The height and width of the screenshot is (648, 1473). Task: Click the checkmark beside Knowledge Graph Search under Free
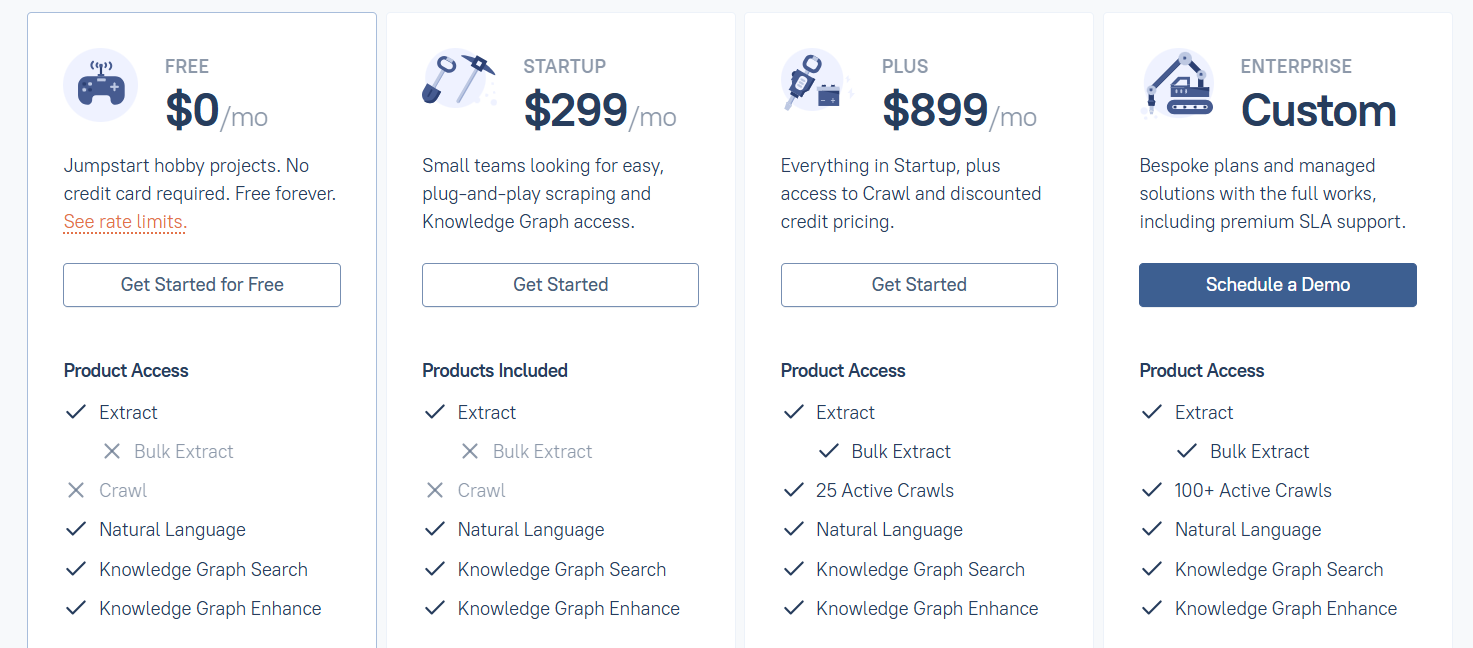pos(76,568)
